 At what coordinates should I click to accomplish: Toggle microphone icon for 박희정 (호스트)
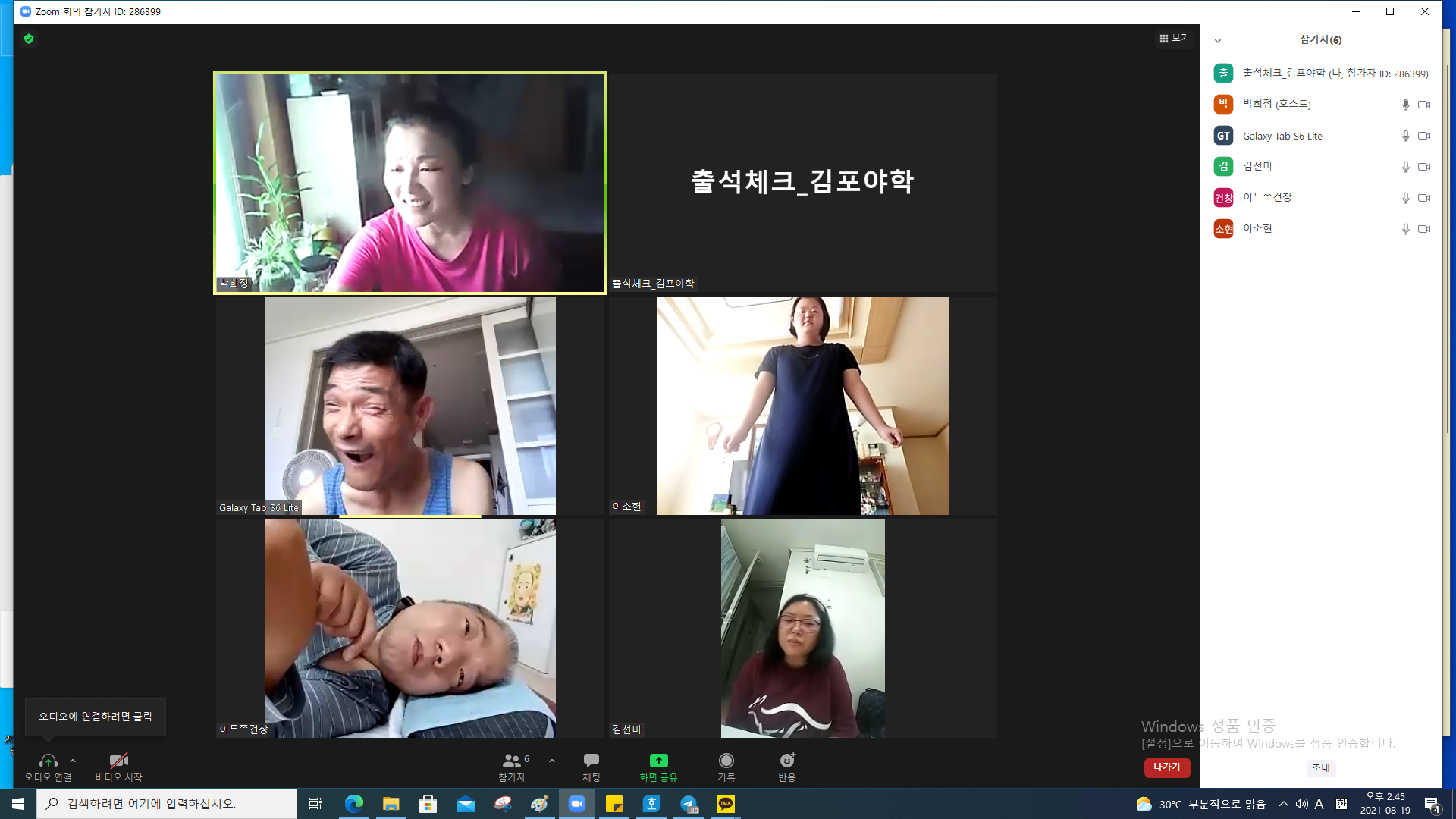[x=1405, y=105]
